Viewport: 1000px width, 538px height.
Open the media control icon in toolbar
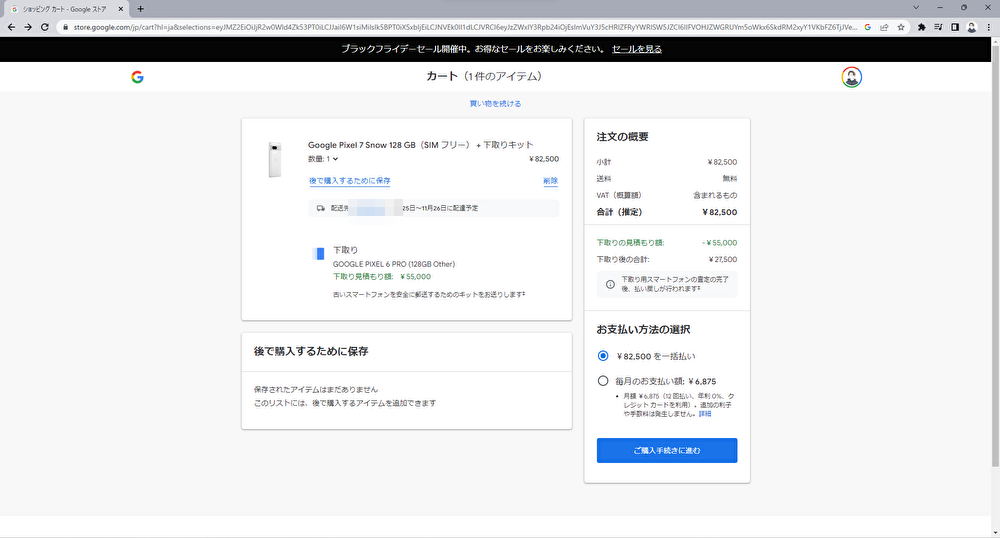938,27
